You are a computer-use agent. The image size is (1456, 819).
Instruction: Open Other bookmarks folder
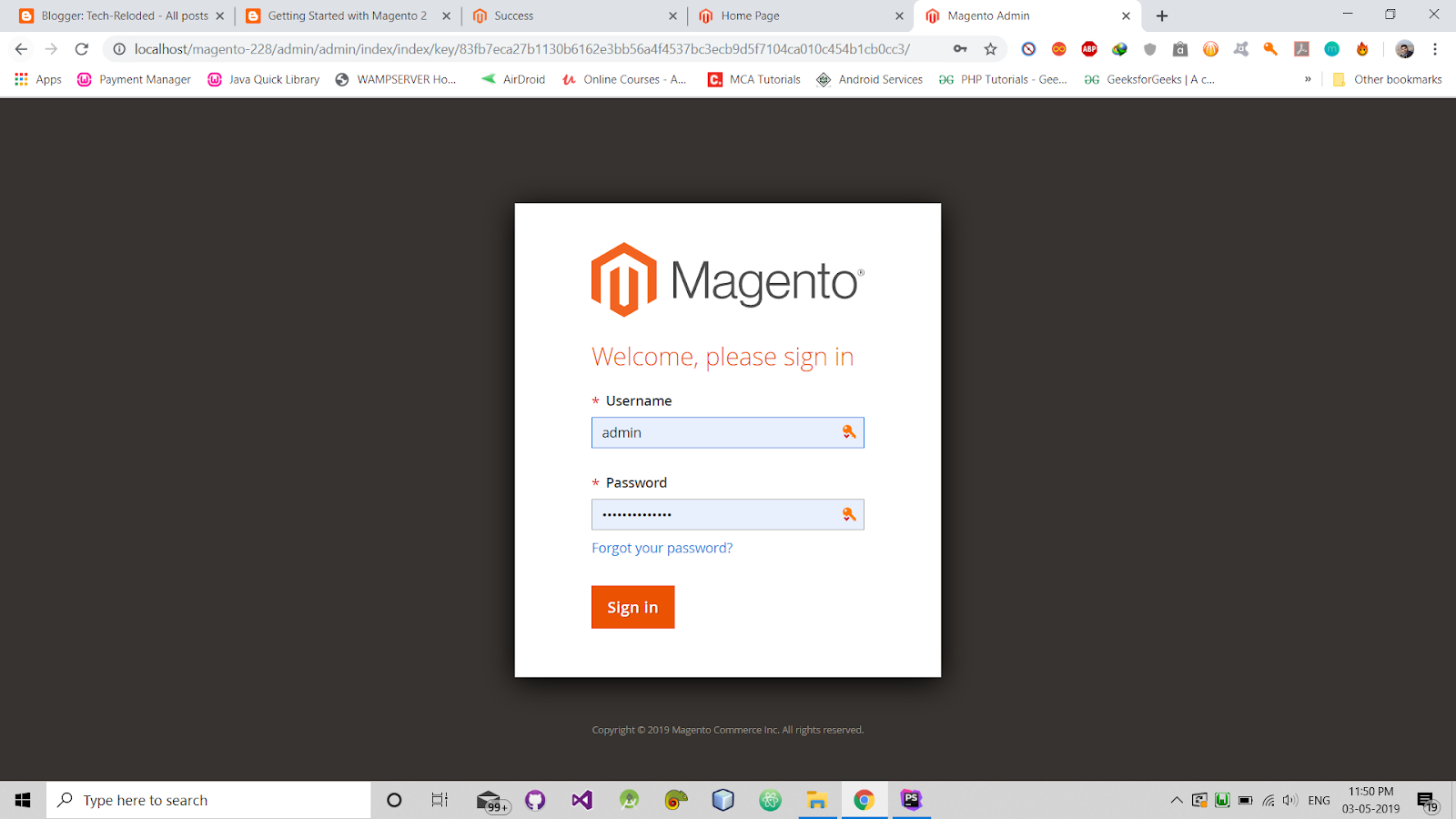pos(1387,79)
